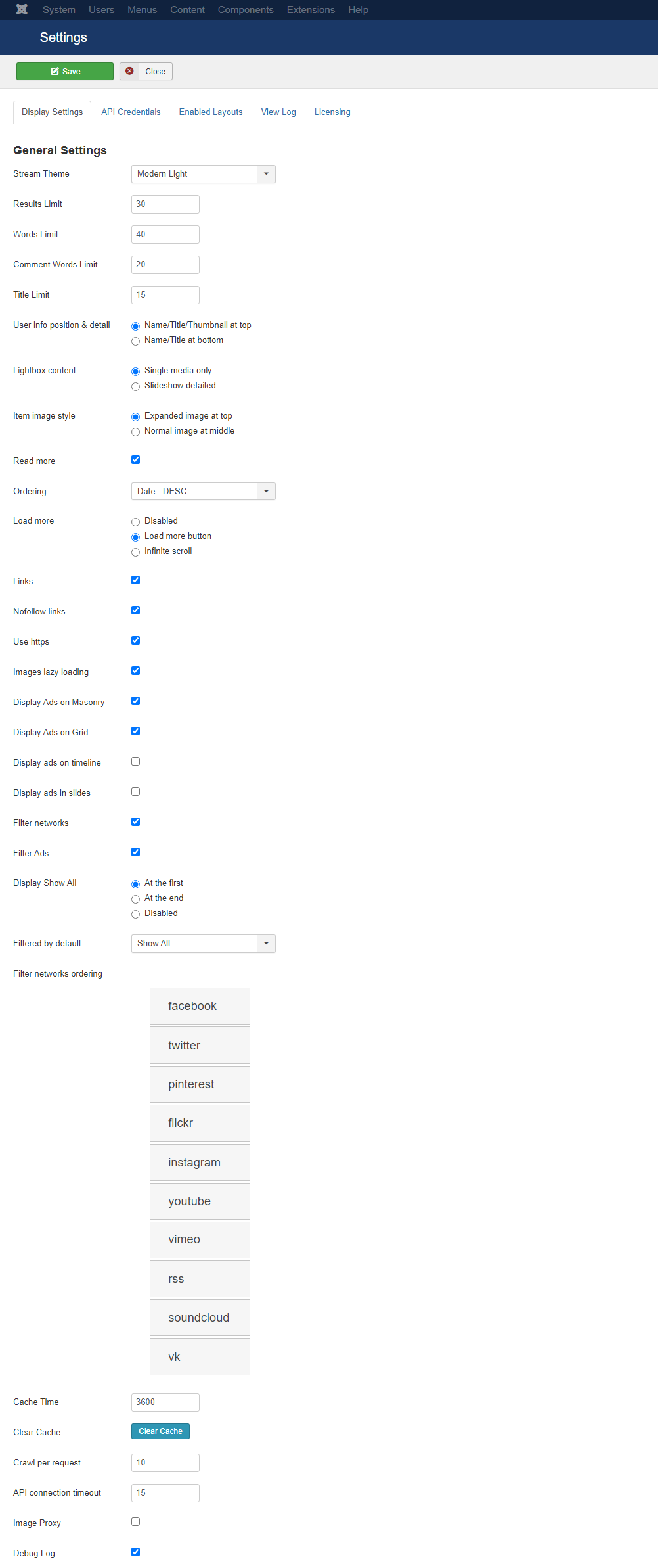Enable Display ads in slides checkbox
The height and width of the screenshot is (1568, 658).
(x=136, y=792)
